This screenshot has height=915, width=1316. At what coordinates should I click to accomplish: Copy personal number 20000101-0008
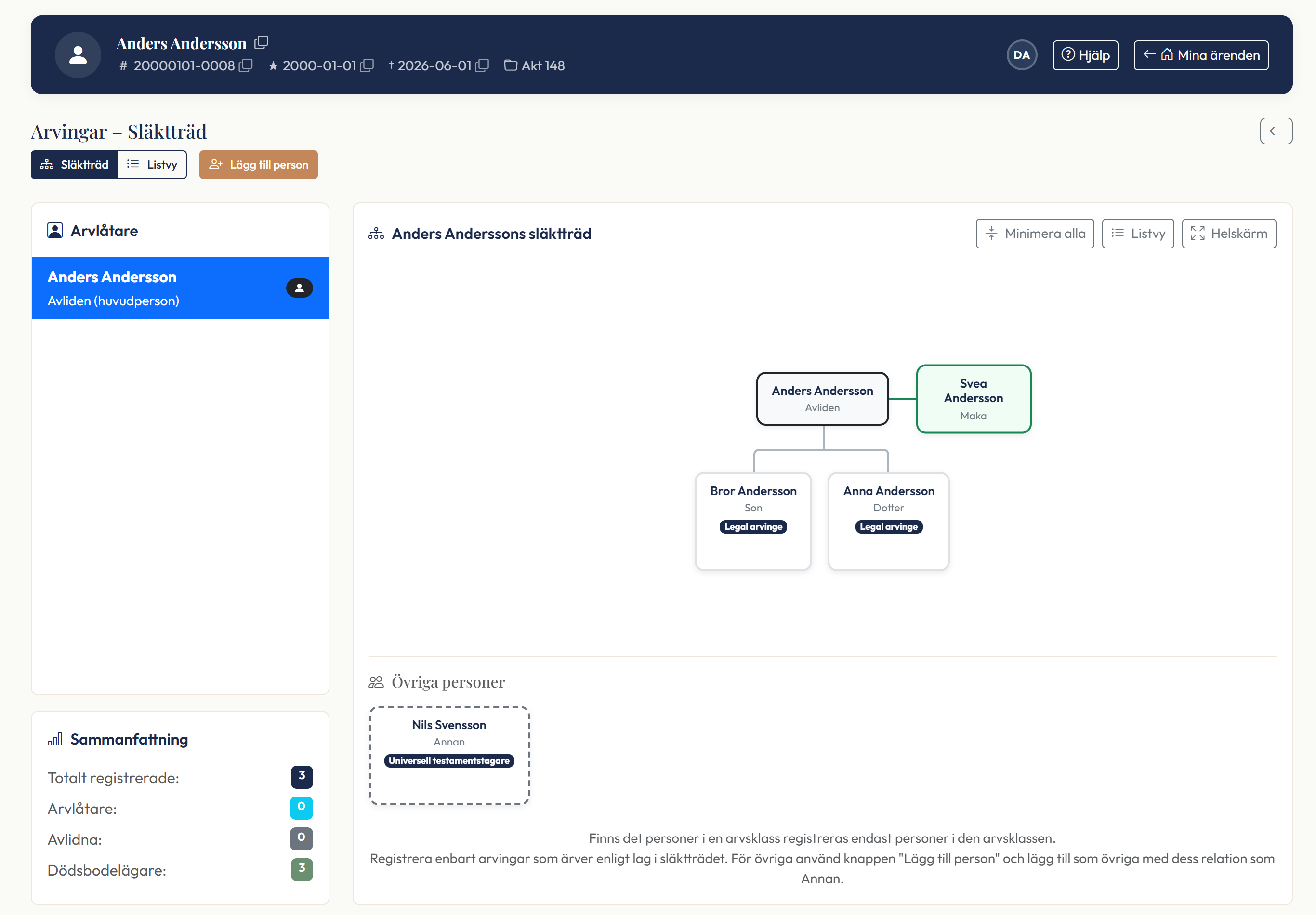tap(245, 65)
